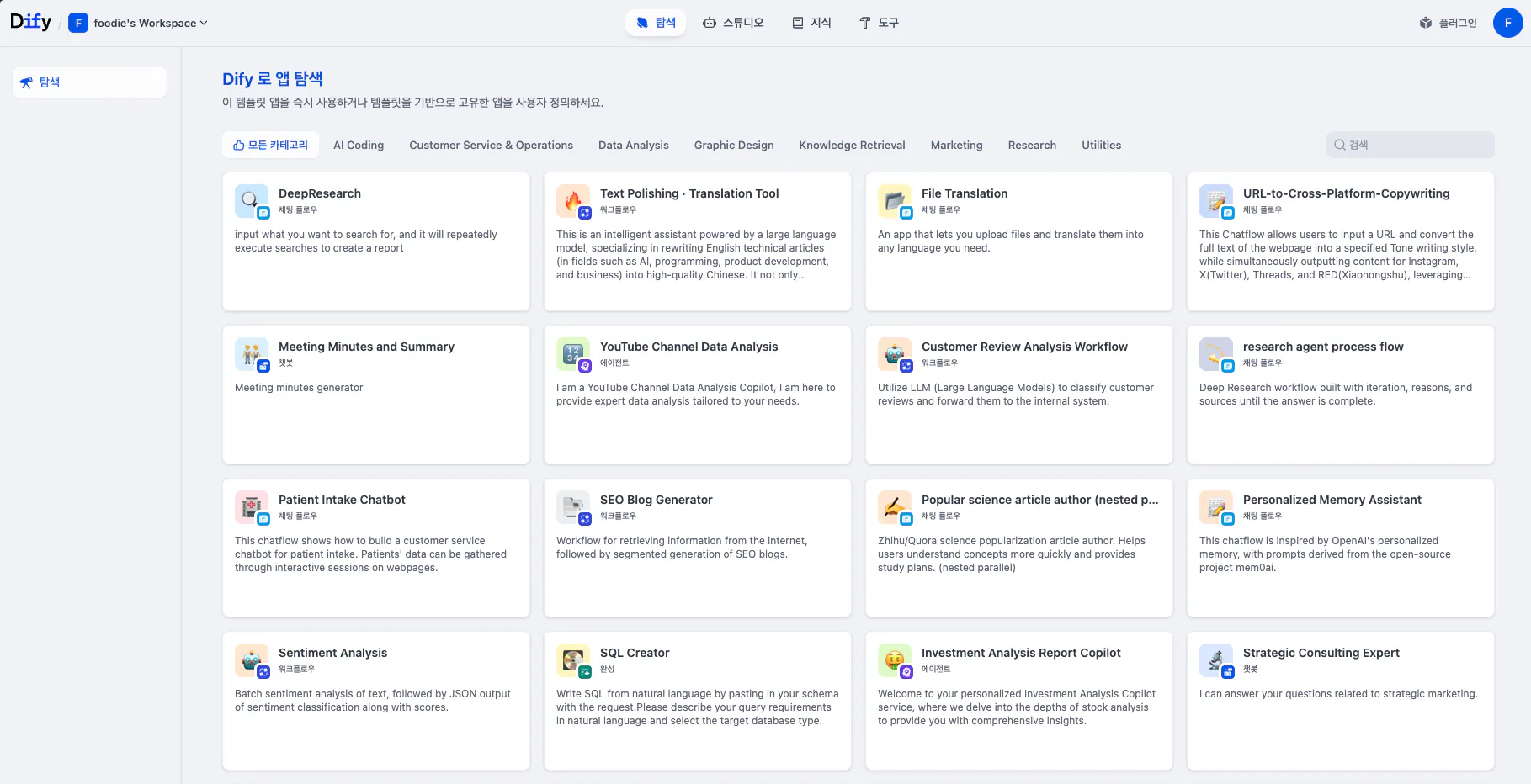Show the Data Analysis category
The image size is (1531, 784).
pyautogui.click(x=633, y=145)
